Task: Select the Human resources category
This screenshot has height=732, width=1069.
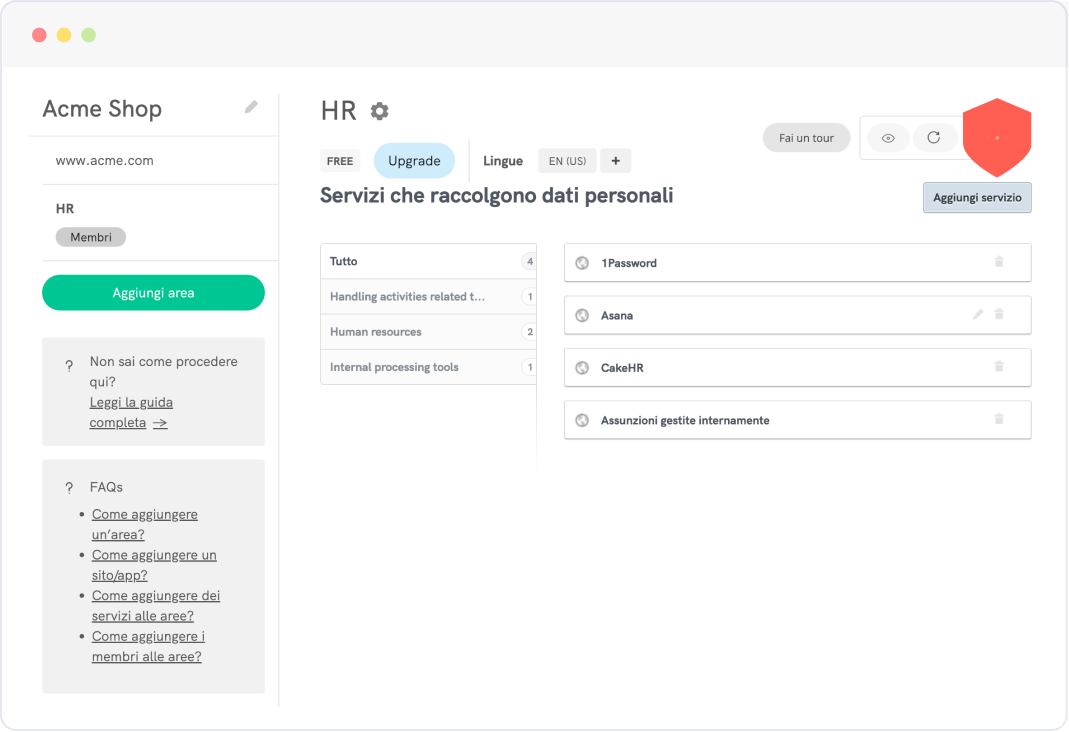Action: click(428, 332)
